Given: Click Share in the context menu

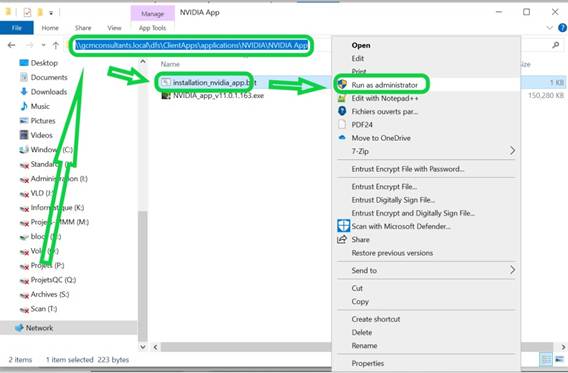Looking at the screenshot, I should point(360,240).
